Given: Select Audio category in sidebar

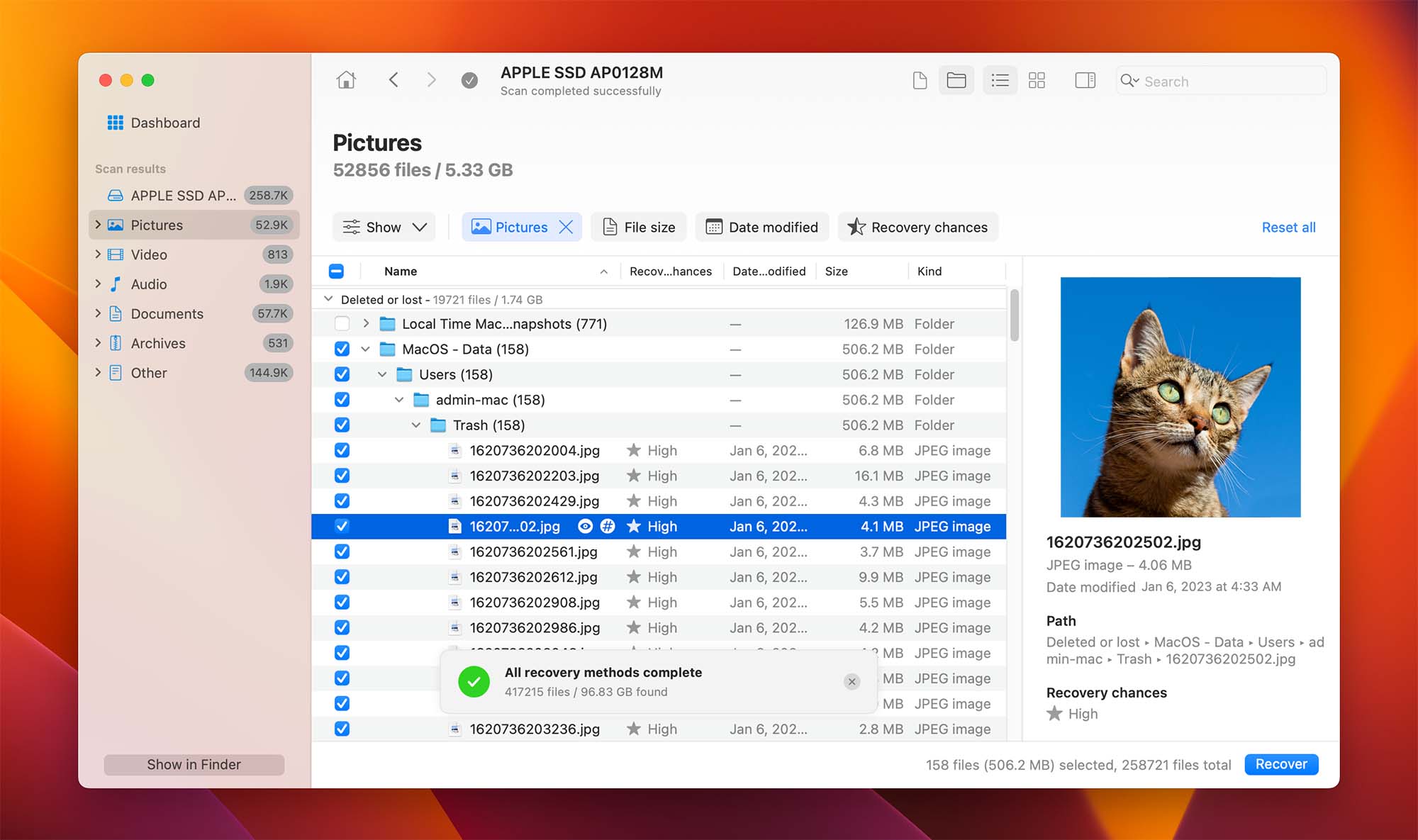Looking at the screenshot, I should [194, 284].
